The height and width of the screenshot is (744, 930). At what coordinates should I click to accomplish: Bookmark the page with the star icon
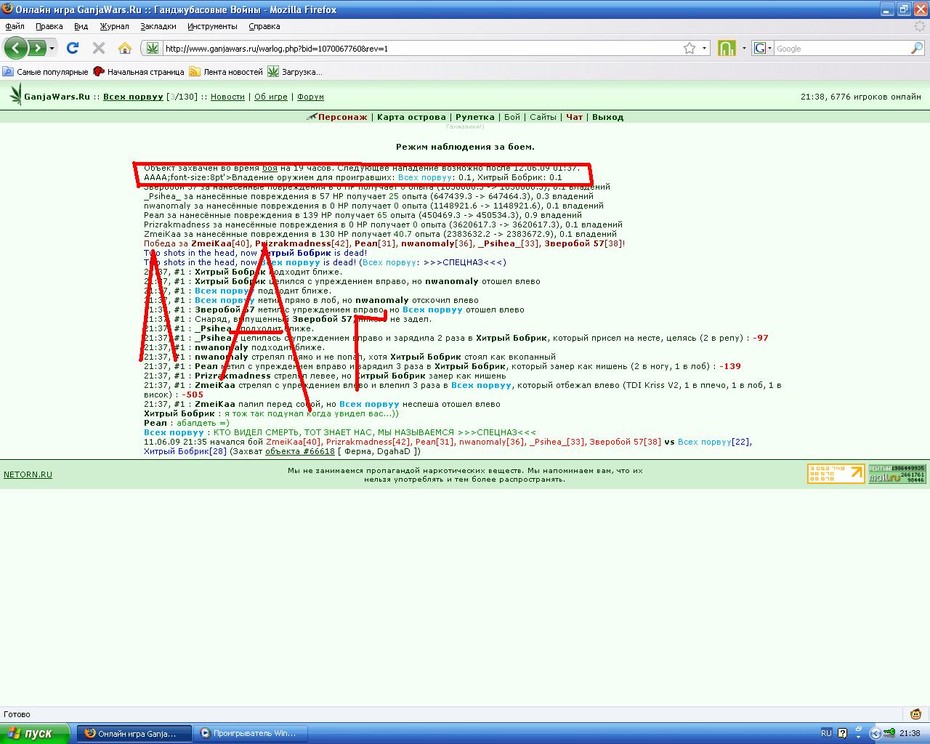(689, 48)
